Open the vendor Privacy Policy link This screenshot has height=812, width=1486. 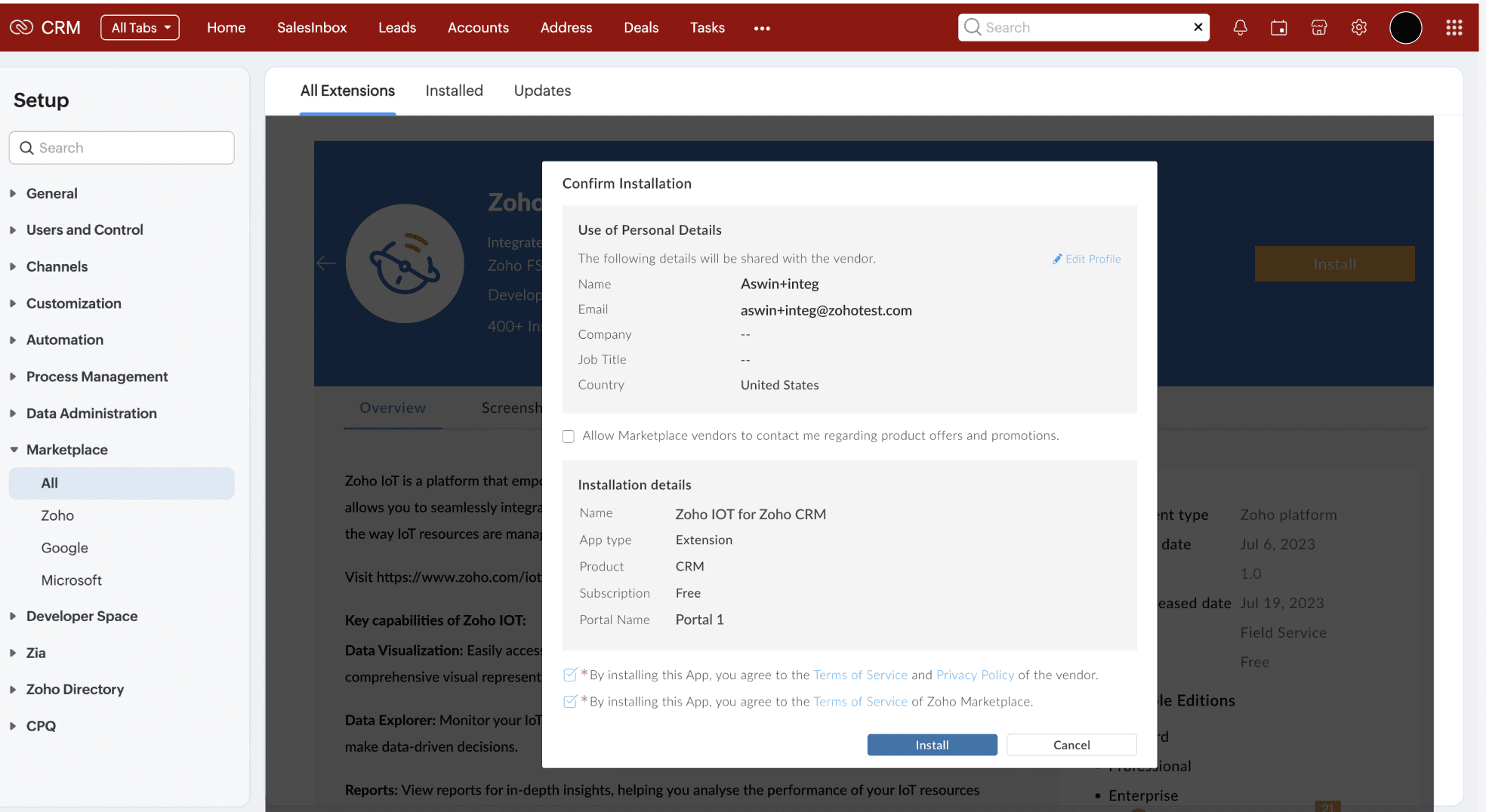point(975,675)
